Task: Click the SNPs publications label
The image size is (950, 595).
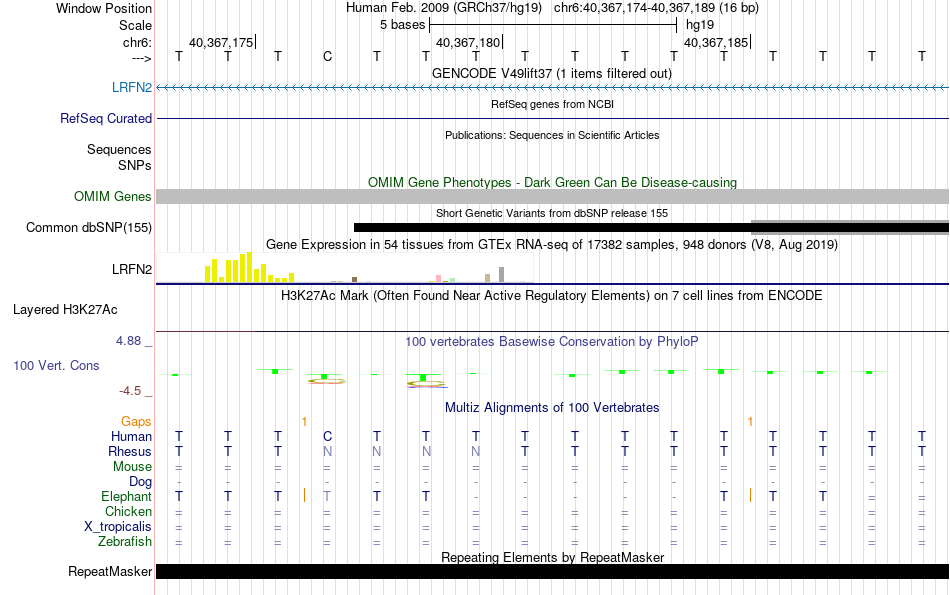Action: click(135, 165)
